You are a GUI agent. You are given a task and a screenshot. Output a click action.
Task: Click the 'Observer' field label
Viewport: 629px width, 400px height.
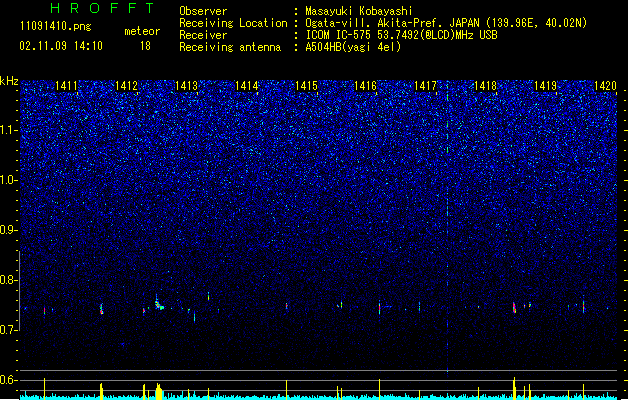click(203, 11)
